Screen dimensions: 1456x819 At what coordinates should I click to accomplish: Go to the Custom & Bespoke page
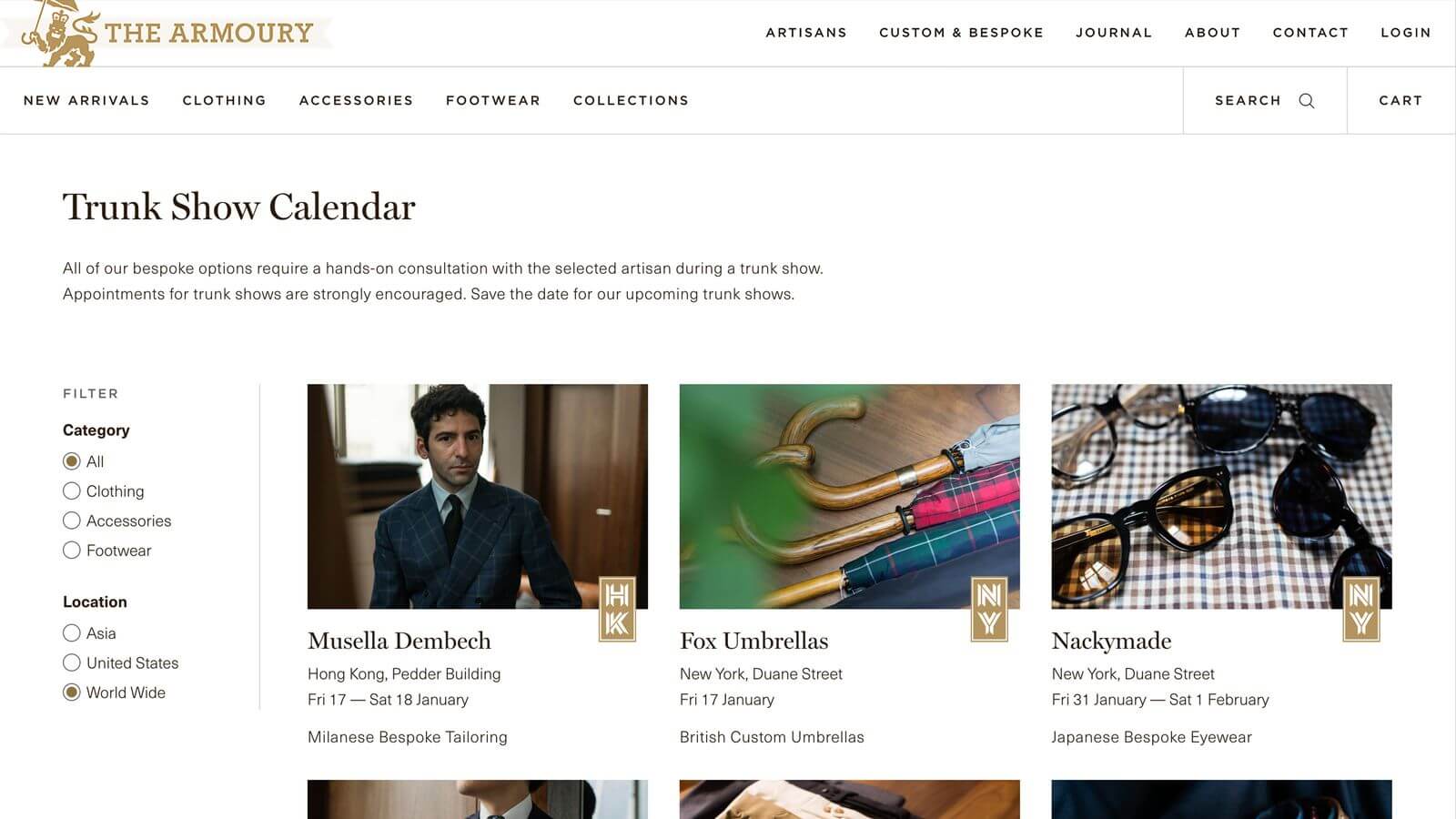click(961, 33)
